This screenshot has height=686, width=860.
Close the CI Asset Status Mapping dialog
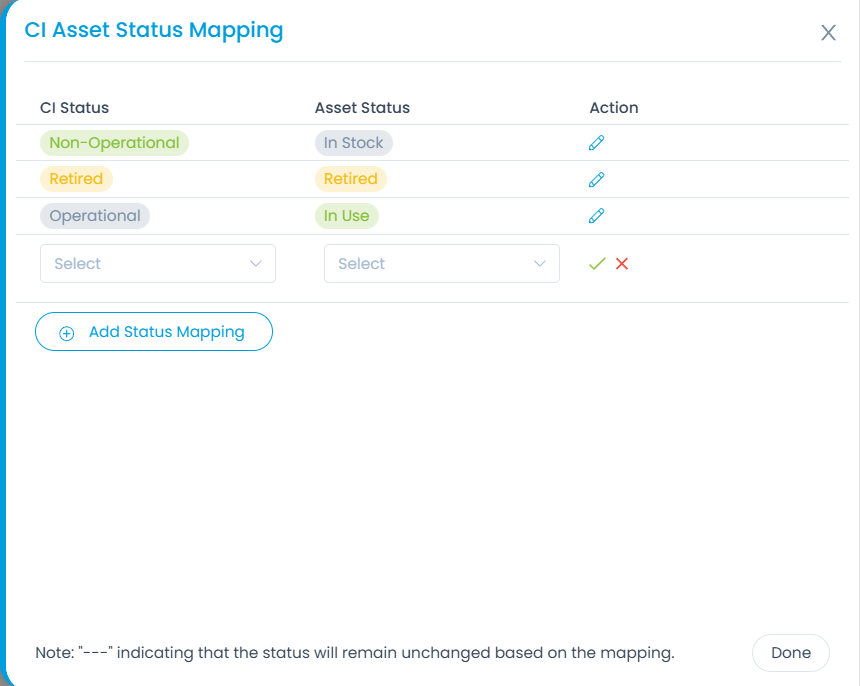(x=828, y=33)
